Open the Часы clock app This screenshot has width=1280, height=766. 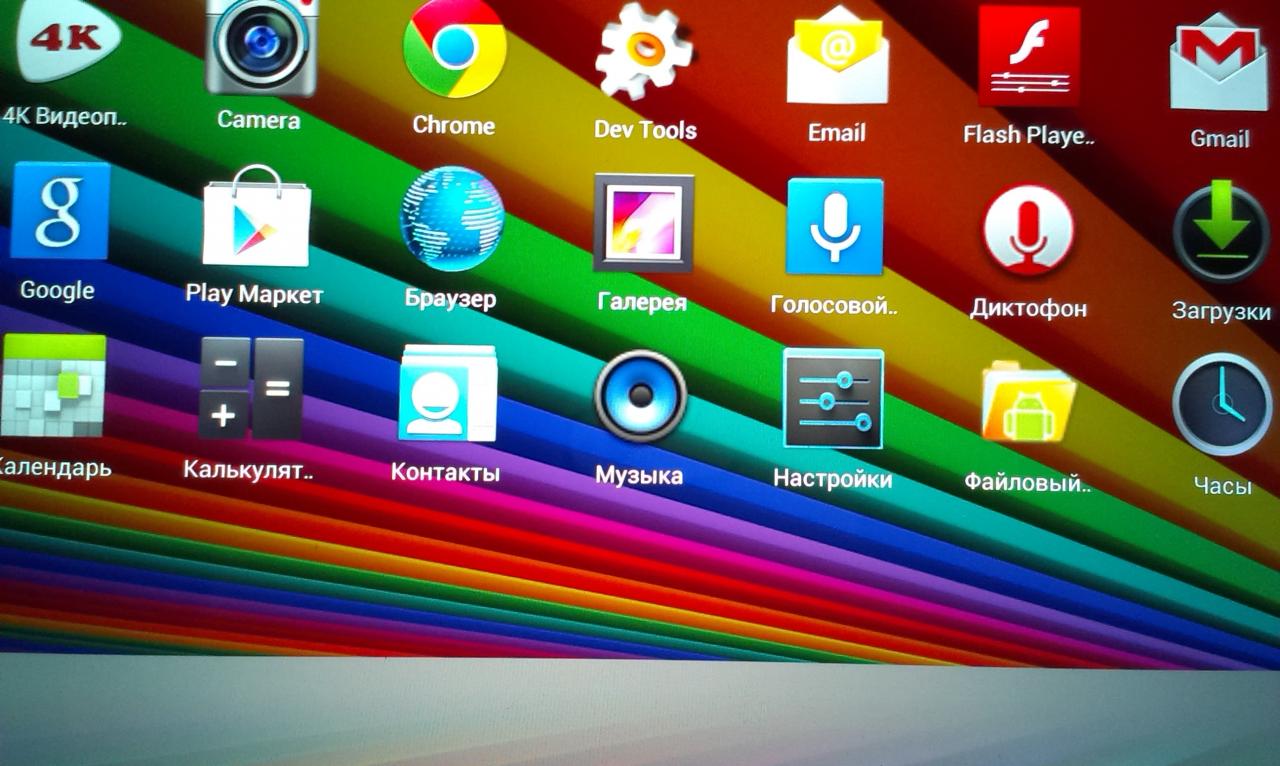point(1221,403)
